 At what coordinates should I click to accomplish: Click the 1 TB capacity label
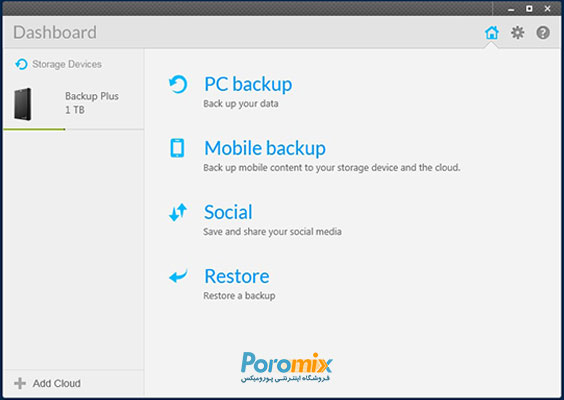click(75, 110)
